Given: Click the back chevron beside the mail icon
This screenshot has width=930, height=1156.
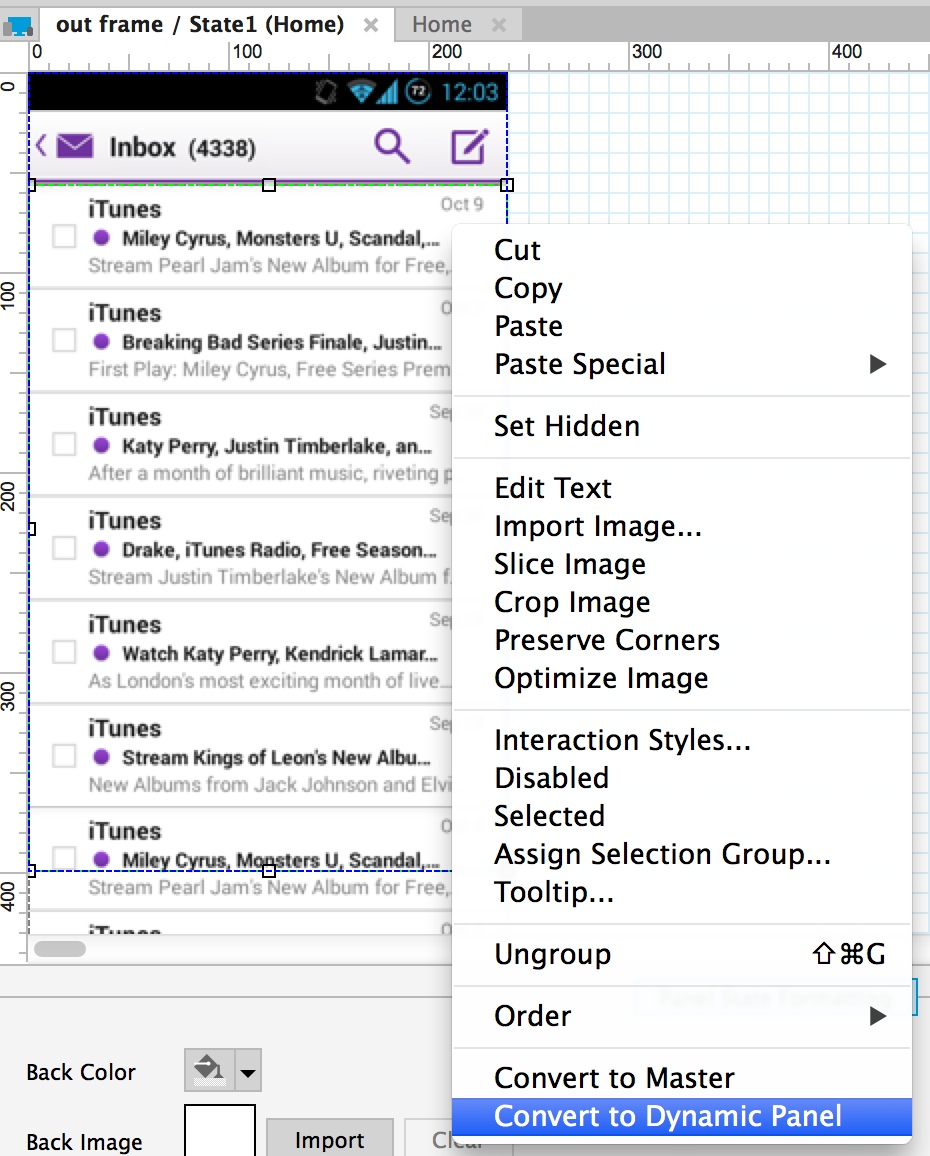Looking at the screenshot, I should pyautogui.click(x=41, y=145).
